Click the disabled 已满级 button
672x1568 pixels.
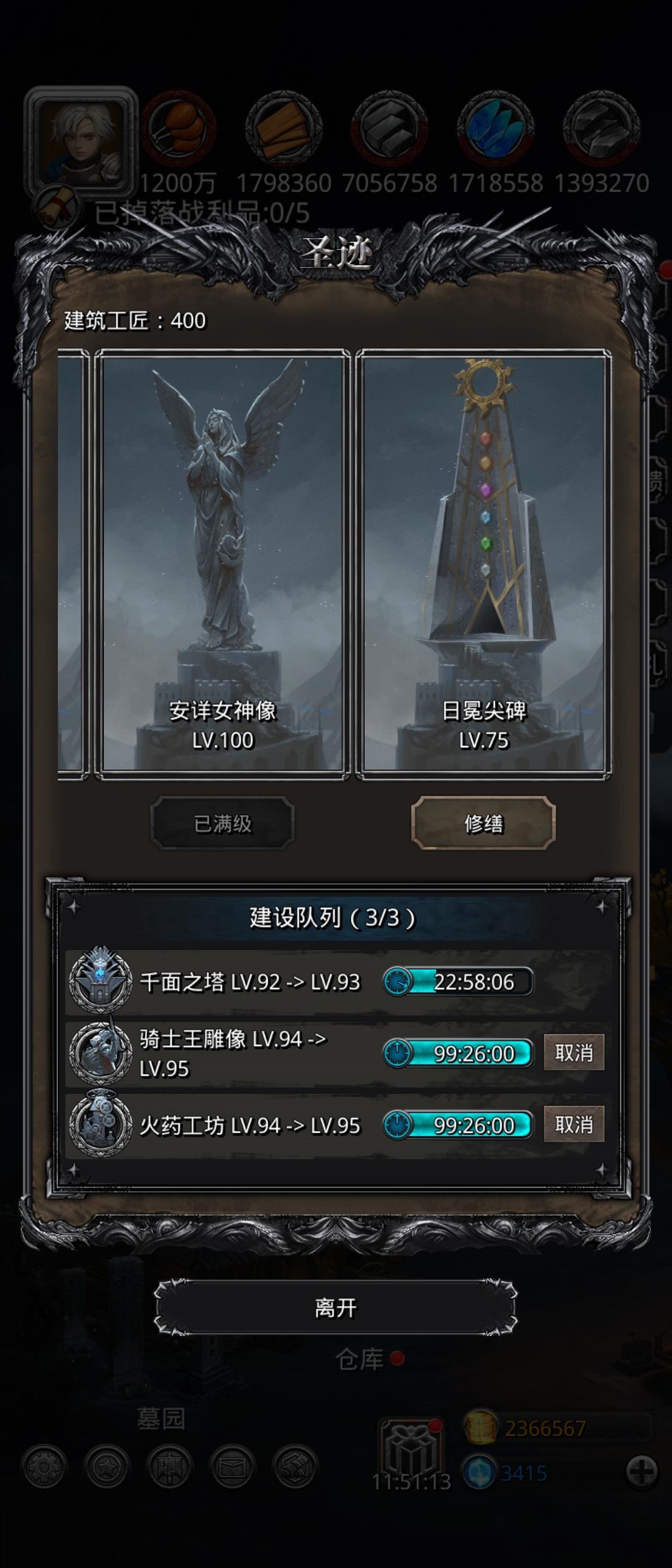click(223, 823)
